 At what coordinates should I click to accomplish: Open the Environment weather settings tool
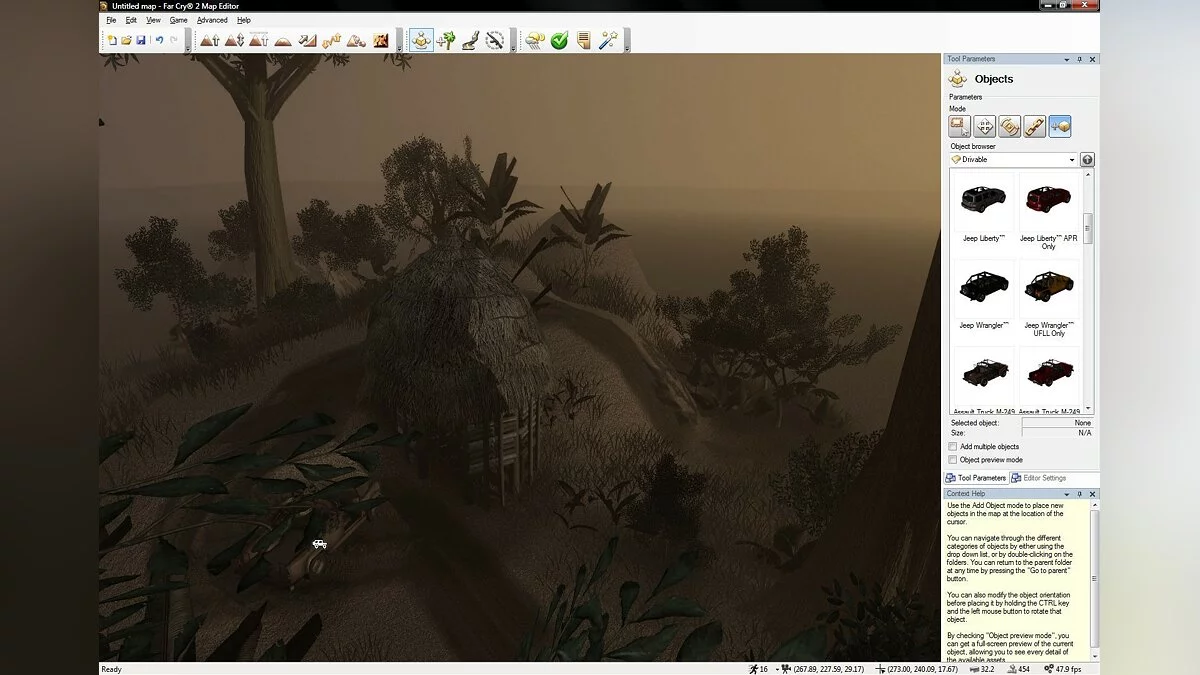tap(535, 40)
